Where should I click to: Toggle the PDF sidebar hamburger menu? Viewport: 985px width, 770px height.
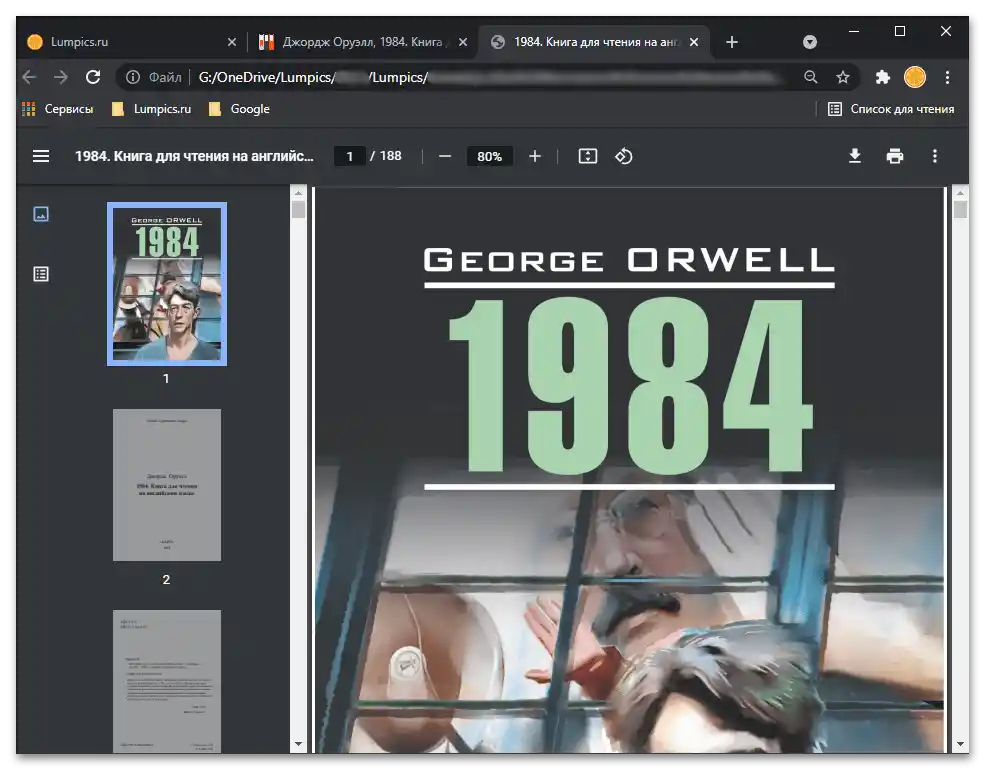pos(41,156)
